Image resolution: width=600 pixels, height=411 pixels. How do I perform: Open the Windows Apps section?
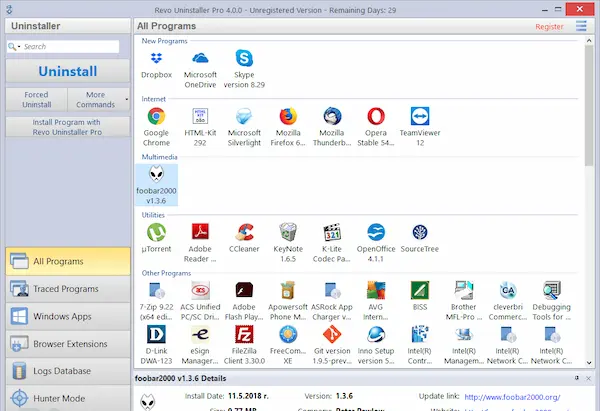(x=68, y=316)
